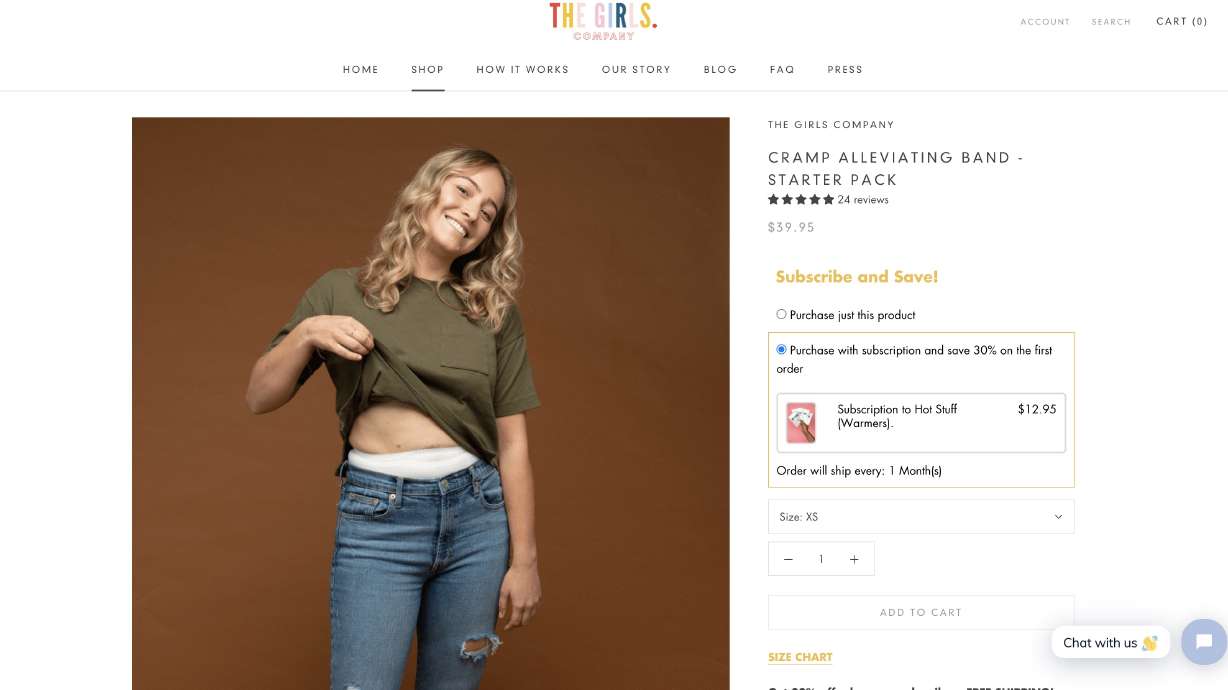Click the size selector chevron icon
Image resolution: width=1228 pixels, height=690 pixels.
pyautogui.click(x=1057, y=516)
